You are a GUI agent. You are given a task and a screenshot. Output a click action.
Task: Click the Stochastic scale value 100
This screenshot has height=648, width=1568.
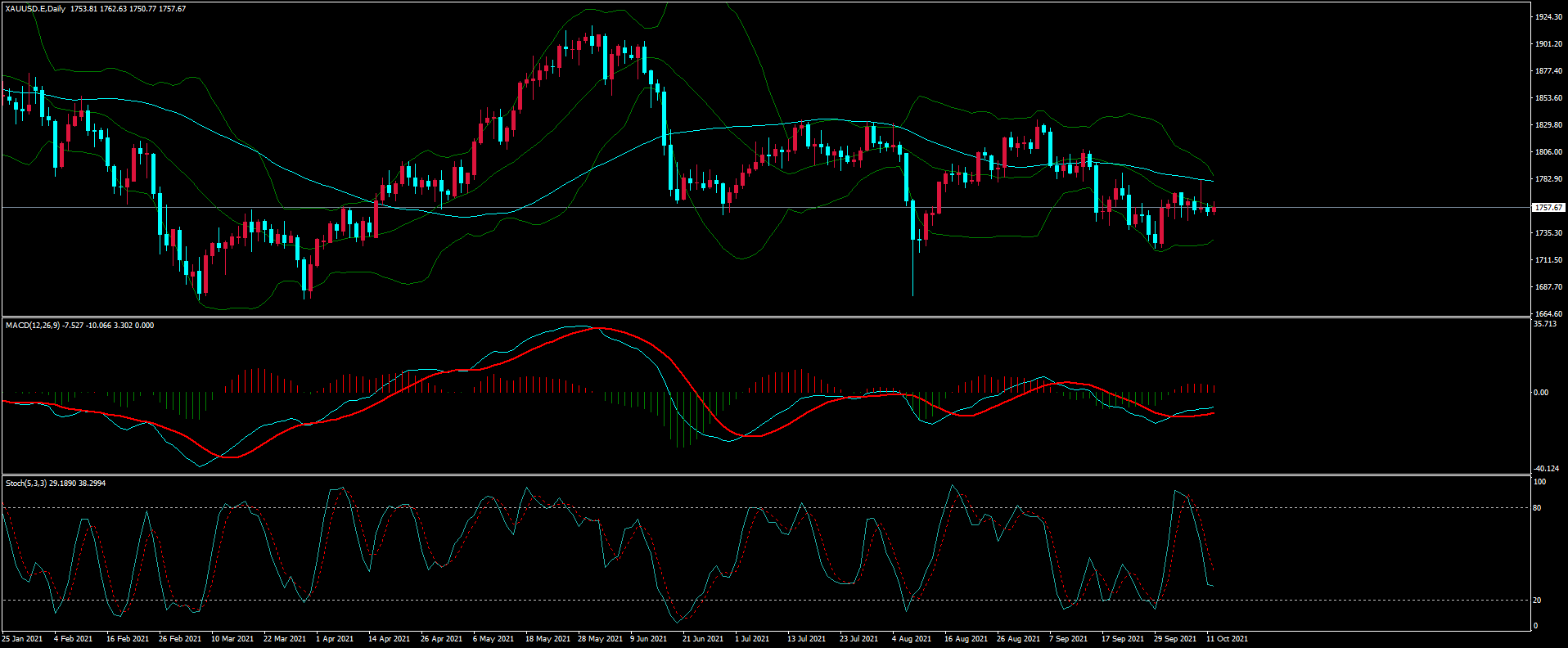click(x=1539, y=482)
